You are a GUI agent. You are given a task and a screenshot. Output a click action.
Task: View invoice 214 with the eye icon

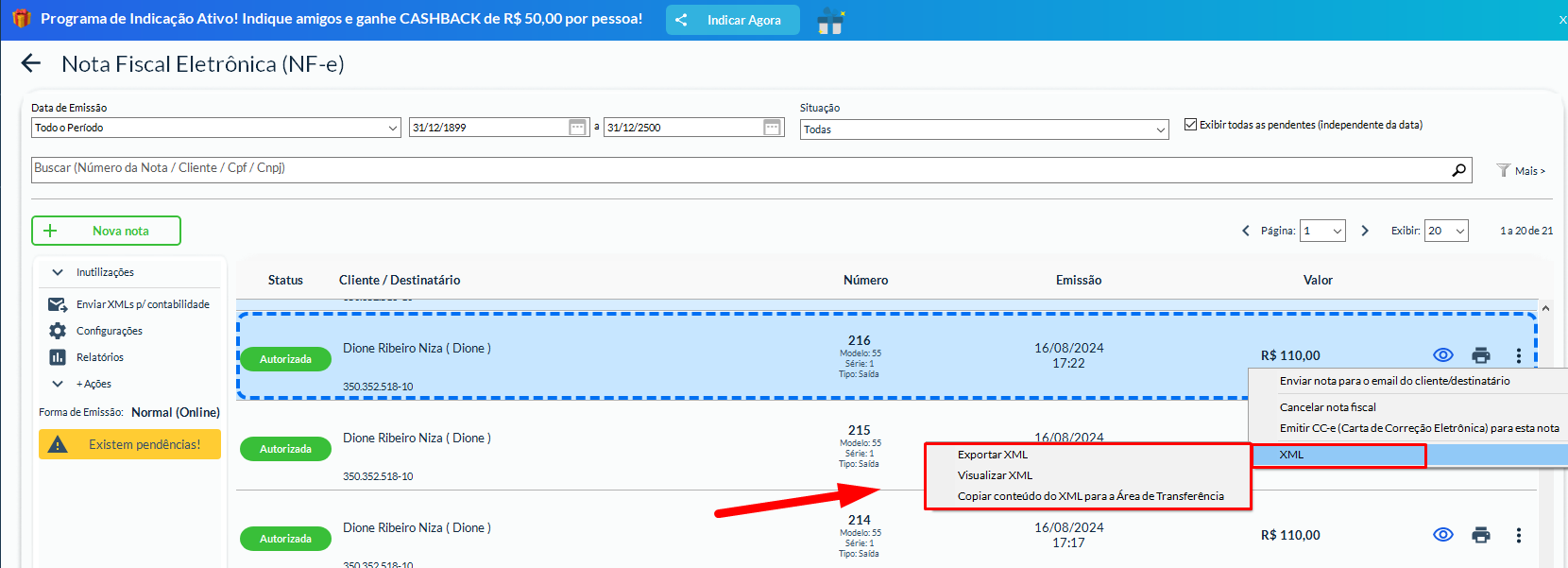click(x=1442, y=535)
